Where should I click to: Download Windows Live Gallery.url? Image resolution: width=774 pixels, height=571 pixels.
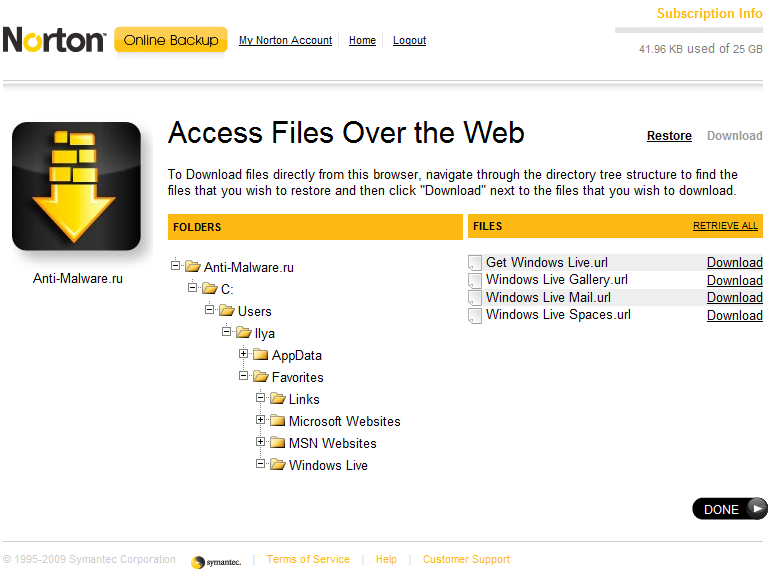point(735,280)
